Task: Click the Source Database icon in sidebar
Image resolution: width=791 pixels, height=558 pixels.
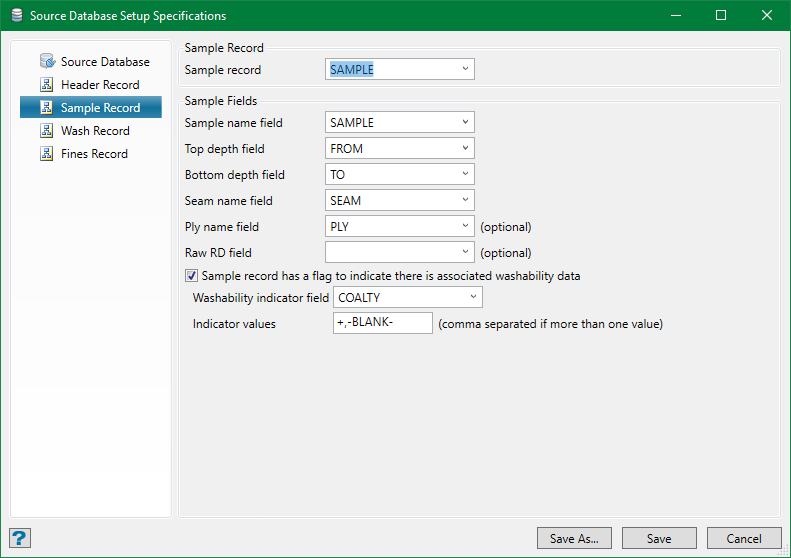Action: (47, 62)
